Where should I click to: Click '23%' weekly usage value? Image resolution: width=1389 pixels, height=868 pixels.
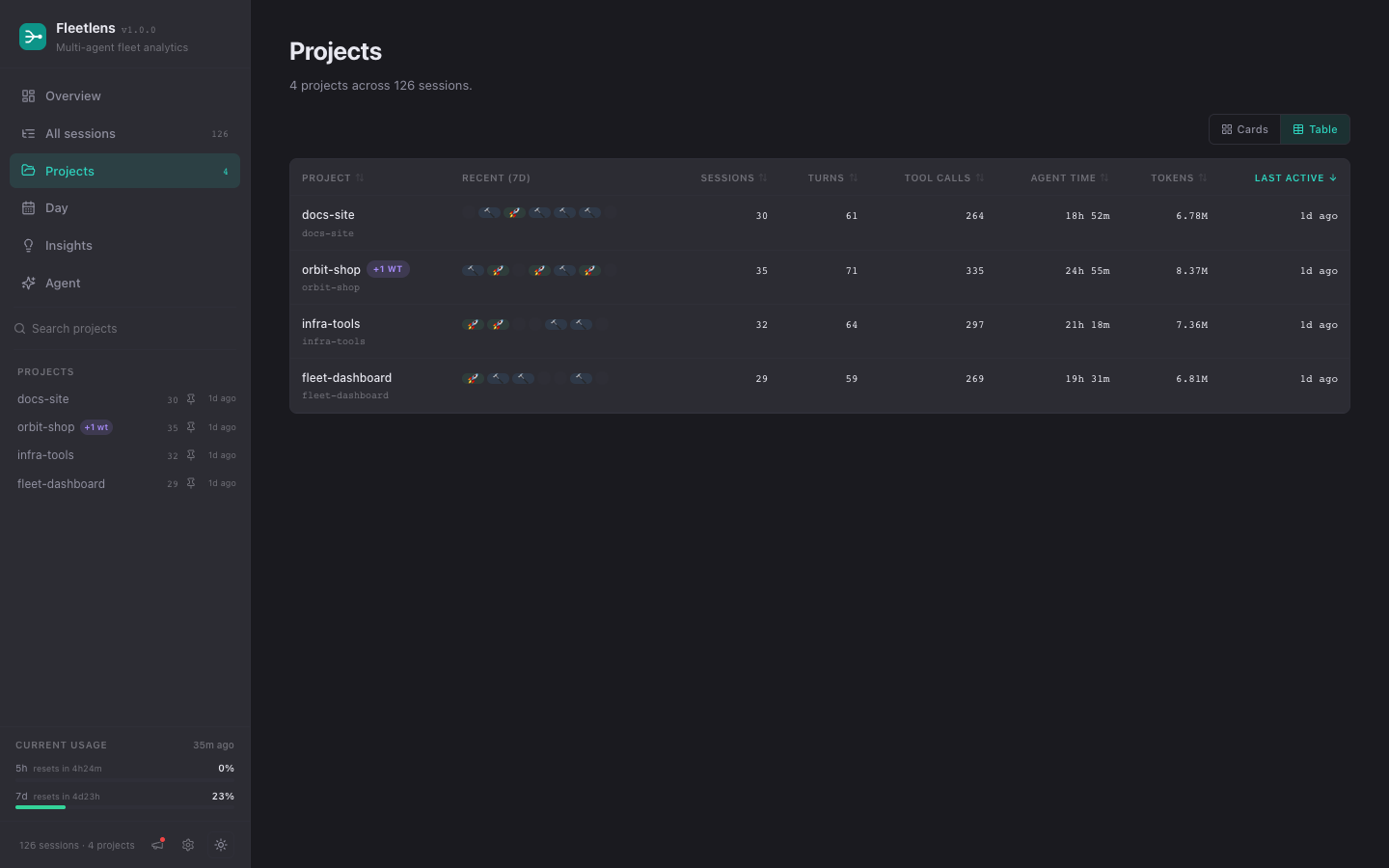tap(223, 797)
